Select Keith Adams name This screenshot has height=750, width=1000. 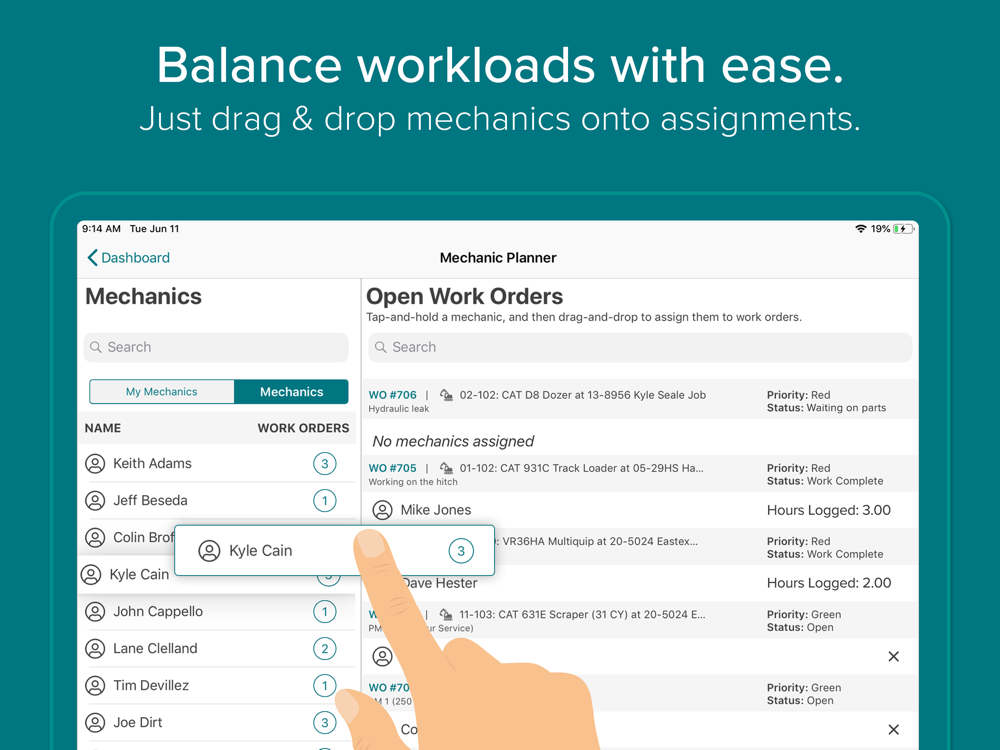click(x=152, y=464)
